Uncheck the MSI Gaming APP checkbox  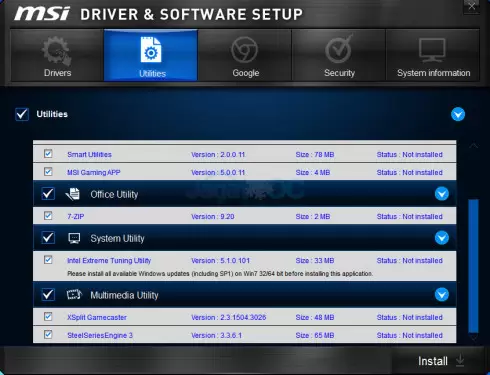click(x=48, y=172)
